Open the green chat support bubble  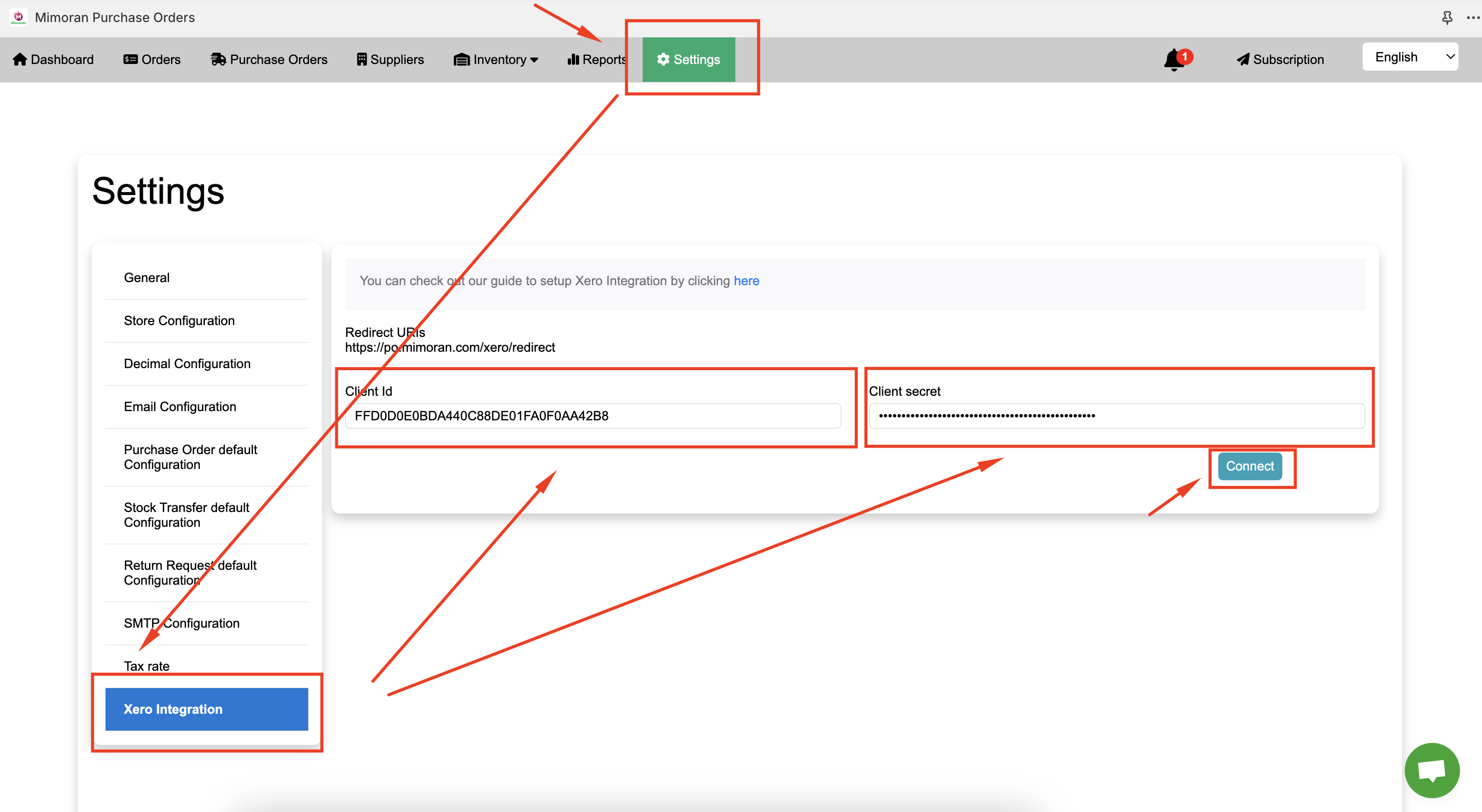pos(1432,770)
